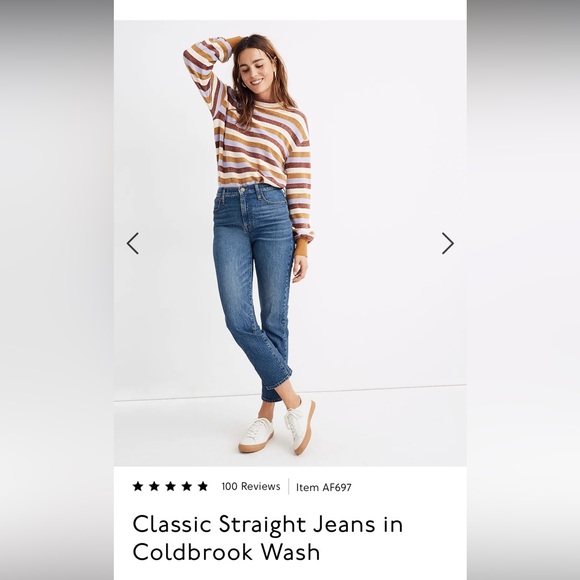580x580 pixels.
Task: Tap the white sneakers in the photo
Action: tap(277, 429)
